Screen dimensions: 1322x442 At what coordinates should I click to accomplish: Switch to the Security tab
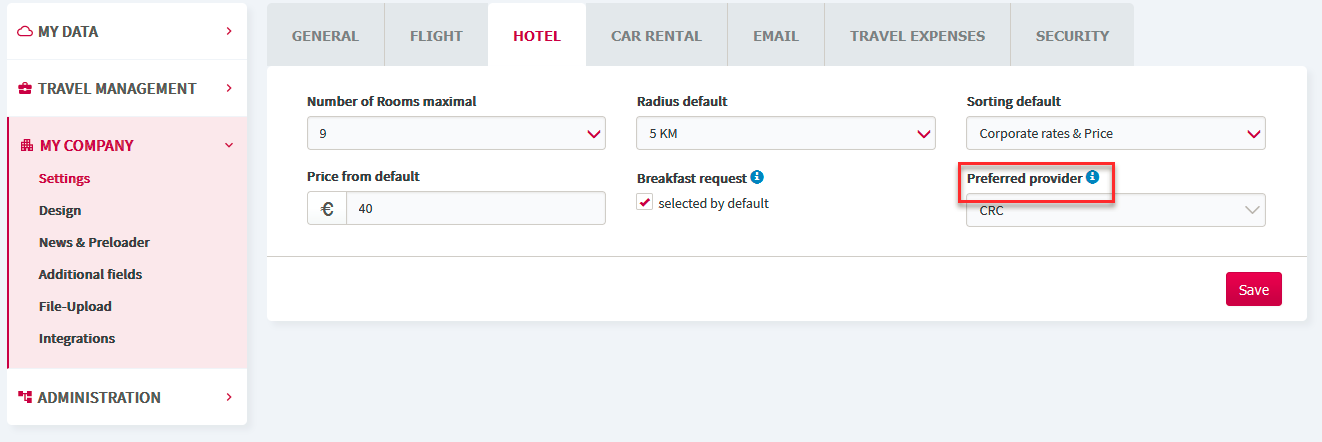coord(1072,36)
